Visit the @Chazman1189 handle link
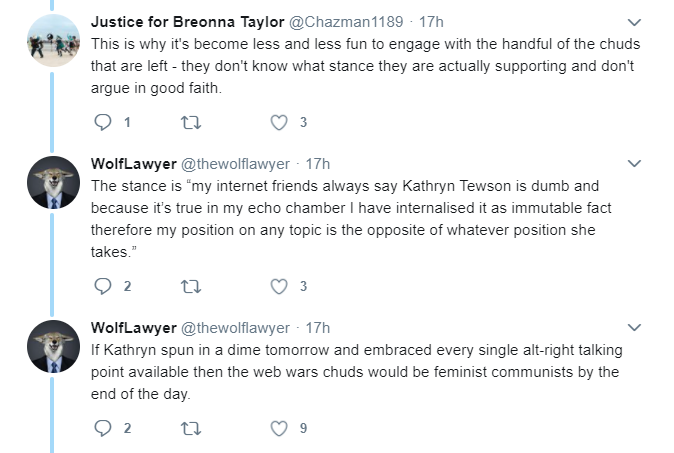The height and width of the screenshot is (453, 674). pos(346,22)
